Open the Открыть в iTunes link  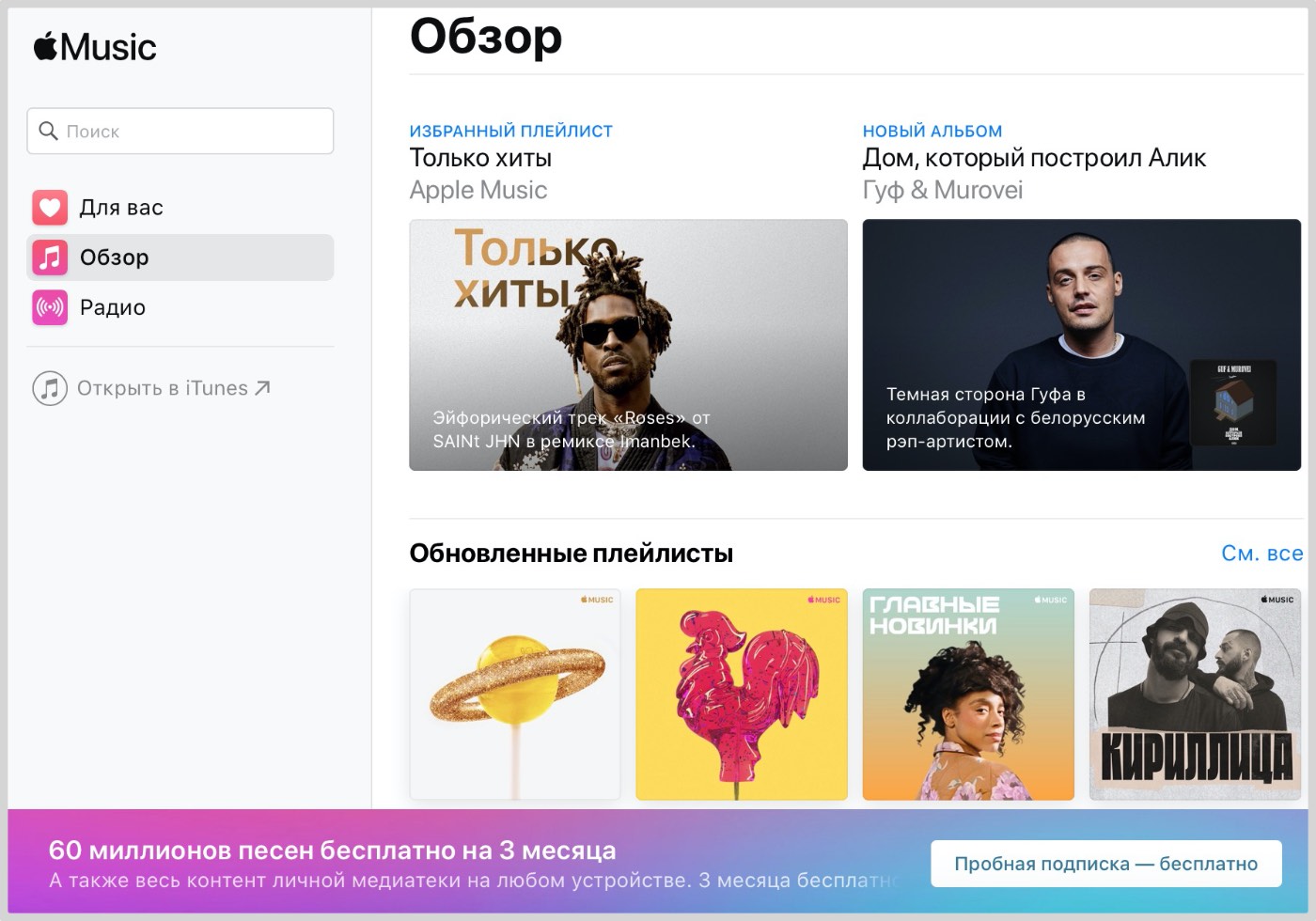[x=162, y=388]
